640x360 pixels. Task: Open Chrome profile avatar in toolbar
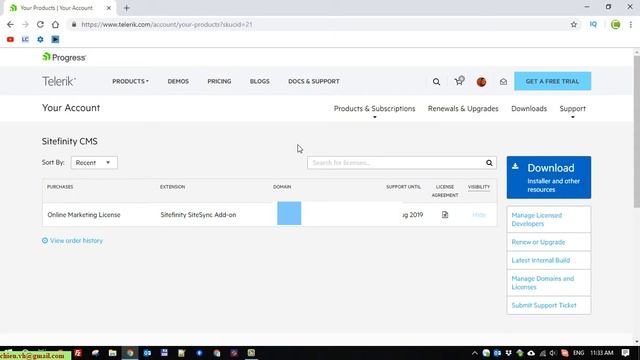[616, 24]
